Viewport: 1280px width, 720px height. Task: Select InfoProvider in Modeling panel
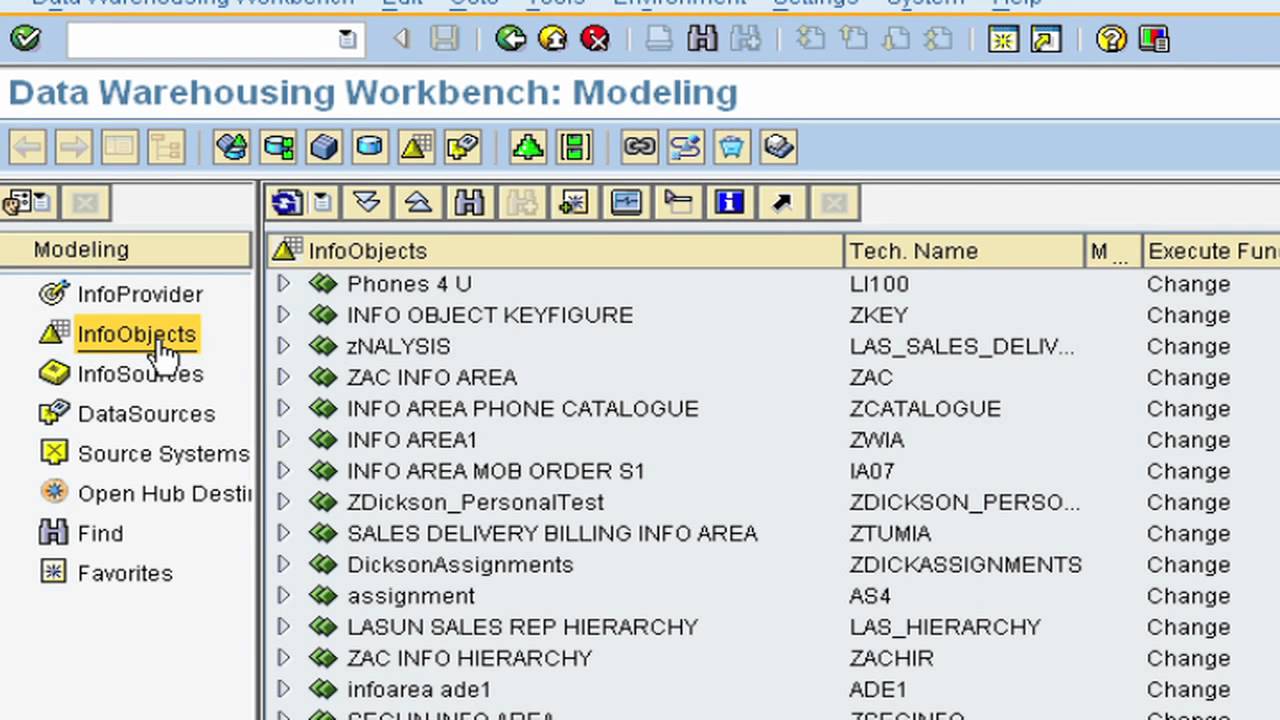tap(140, 294)
